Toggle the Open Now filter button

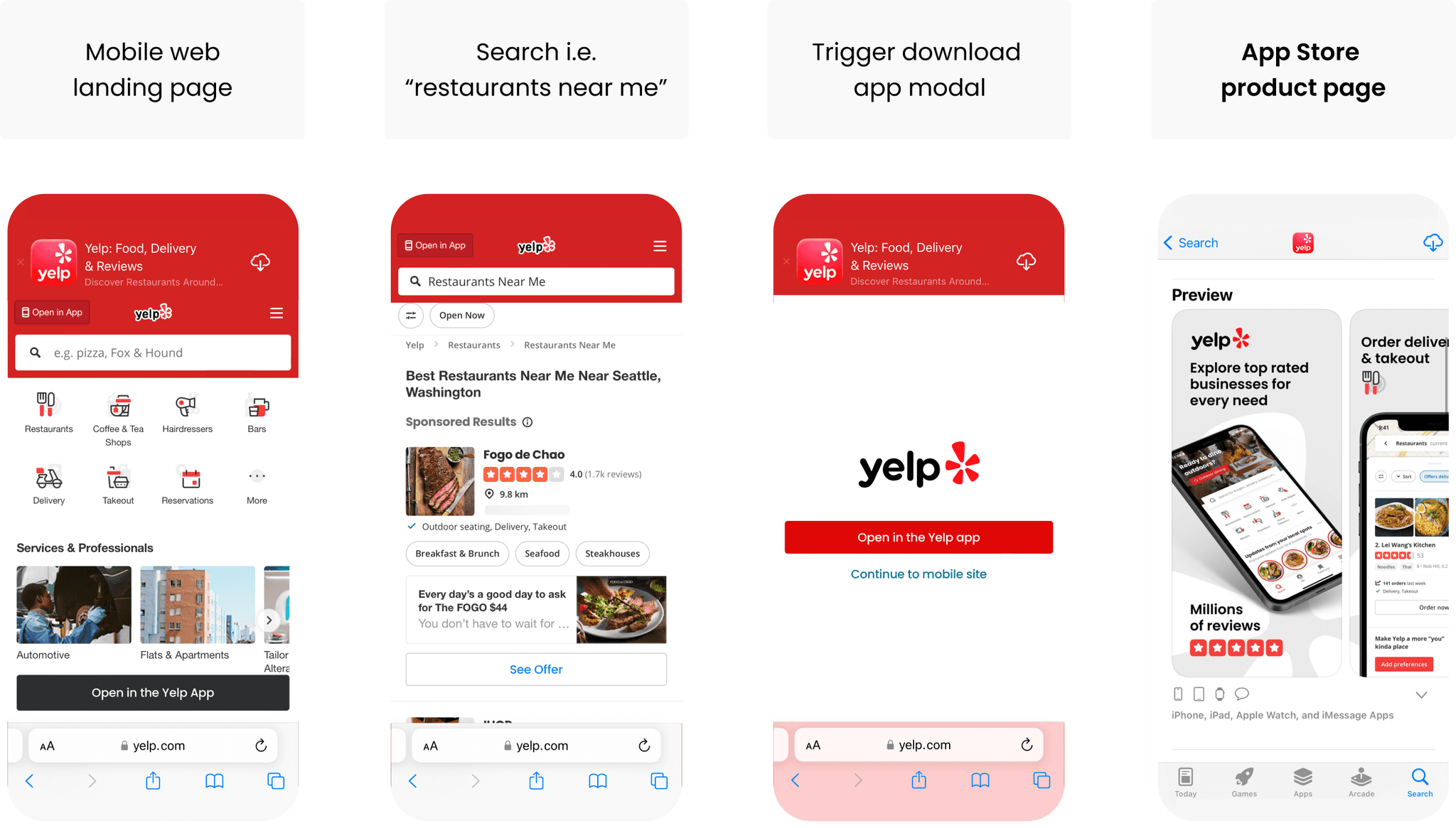tap(461, 314)
